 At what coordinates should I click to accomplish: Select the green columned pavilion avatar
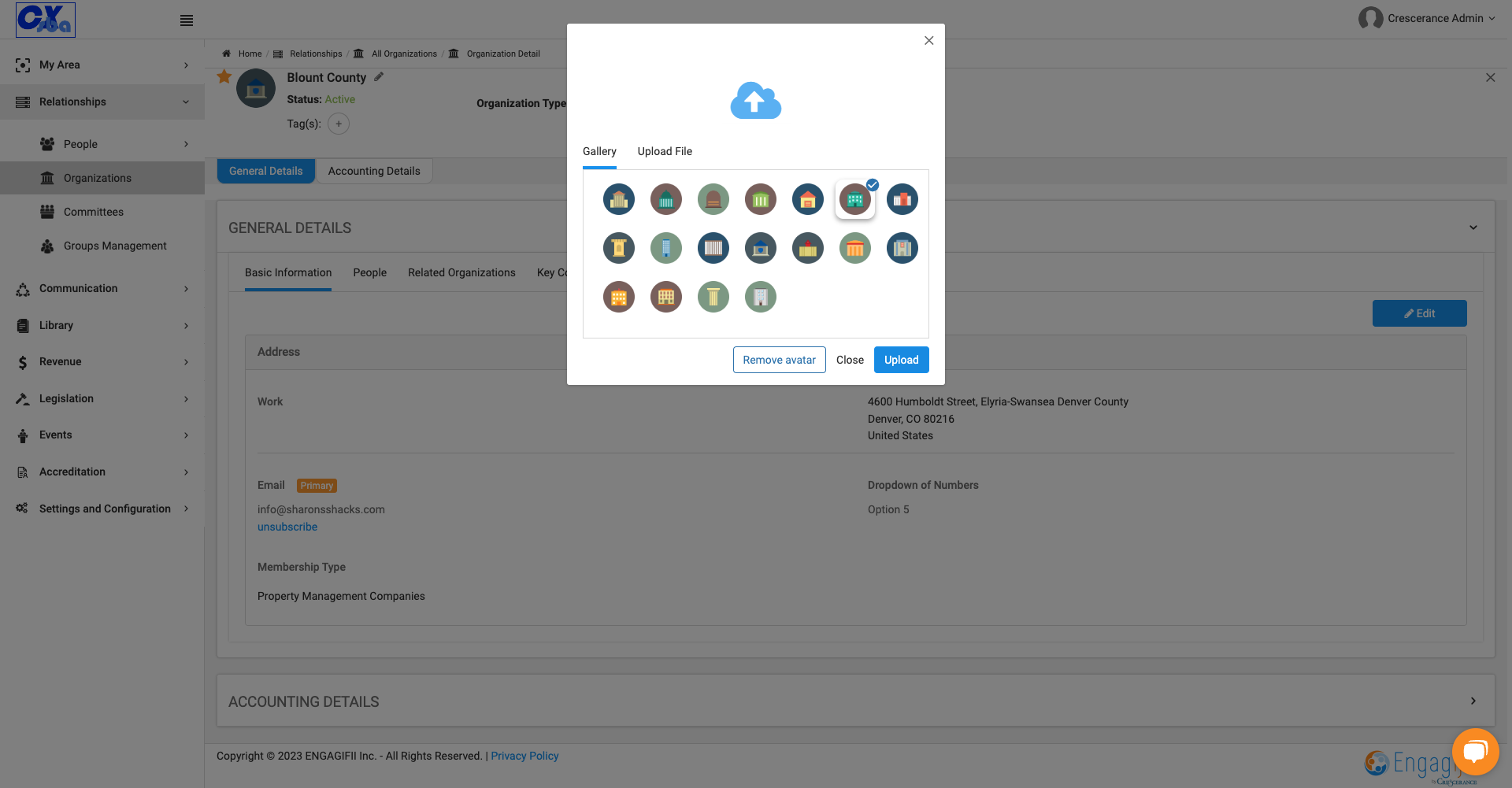[761, 199]
